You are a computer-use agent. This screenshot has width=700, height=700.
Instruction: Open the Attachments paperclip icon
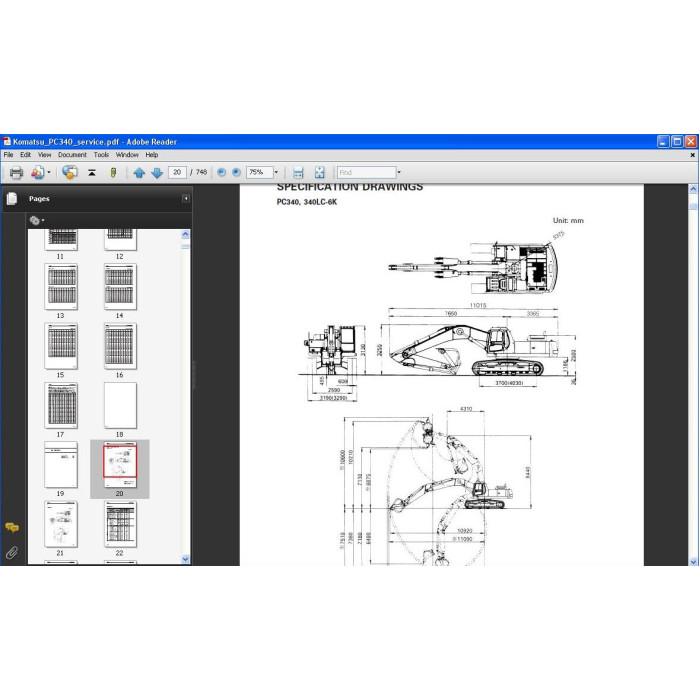pyautogui.click(x=12, y=553)
